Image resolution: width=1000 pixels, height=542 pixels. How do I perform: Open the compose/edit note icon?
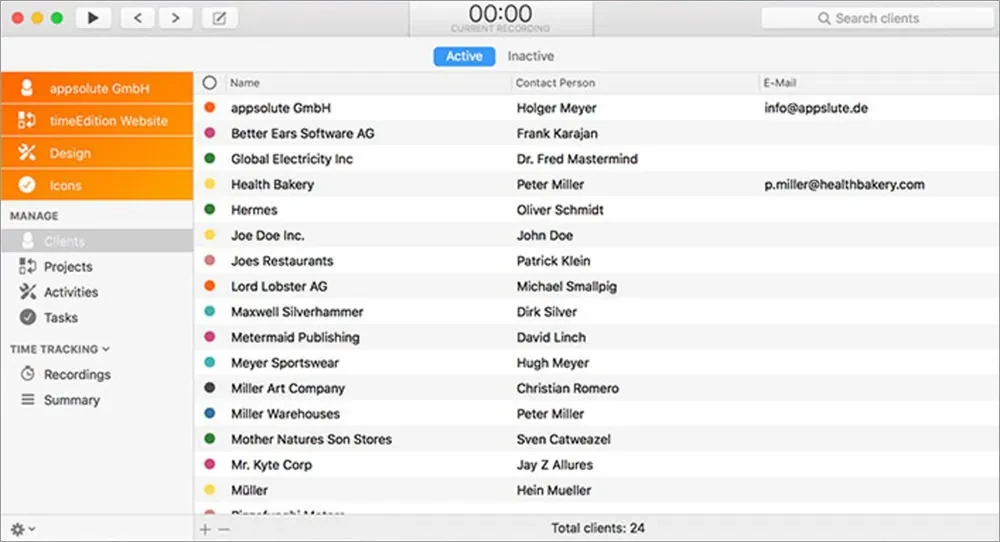219,18
